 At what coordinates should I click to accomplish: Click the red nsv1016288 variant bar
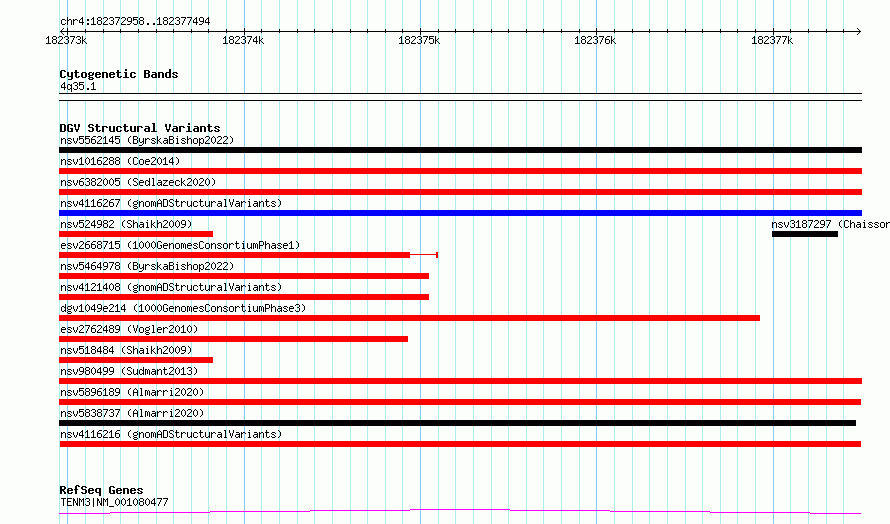coord(460,171)
